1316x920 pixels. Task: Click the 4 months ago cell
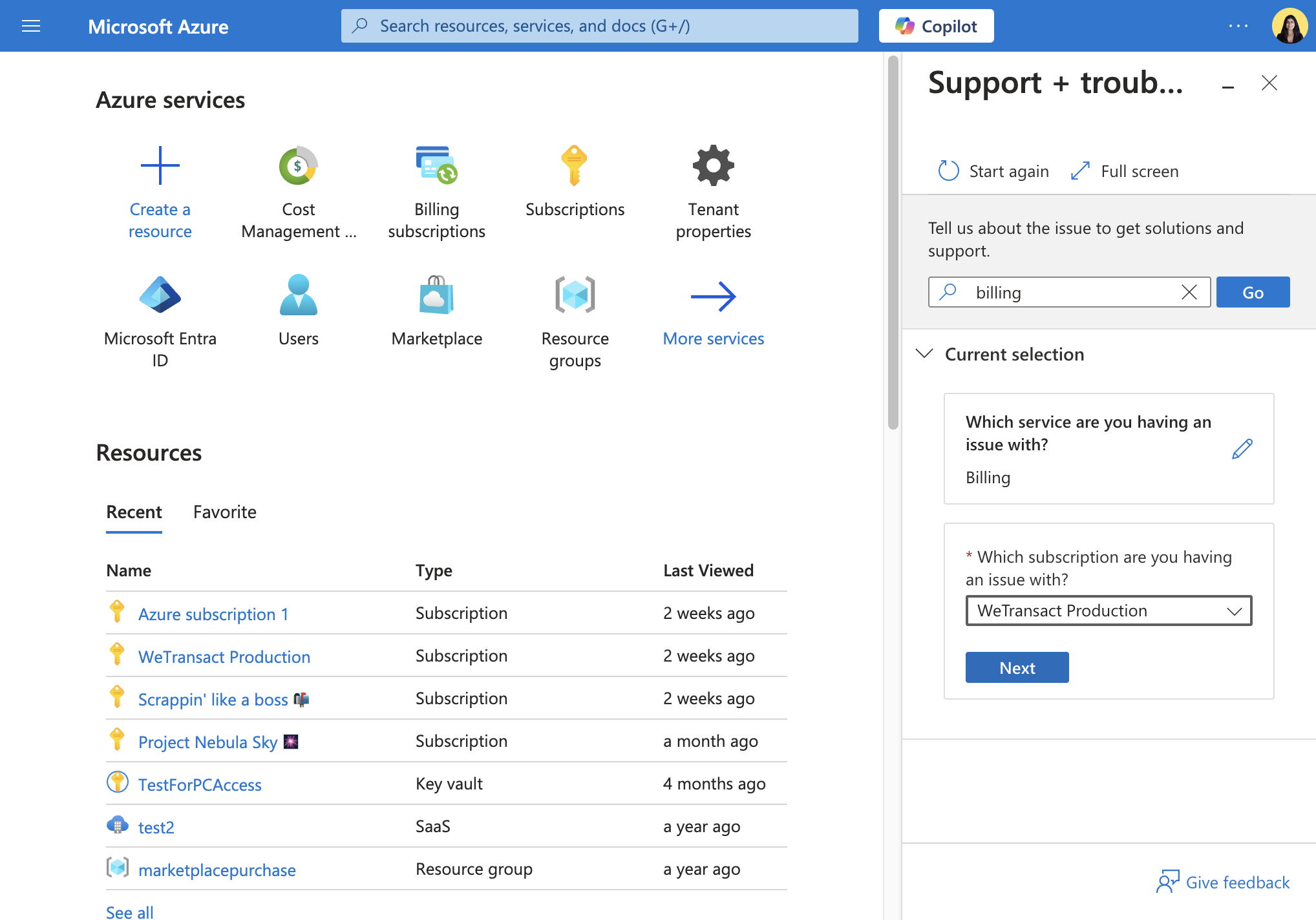tap(714, 784)
